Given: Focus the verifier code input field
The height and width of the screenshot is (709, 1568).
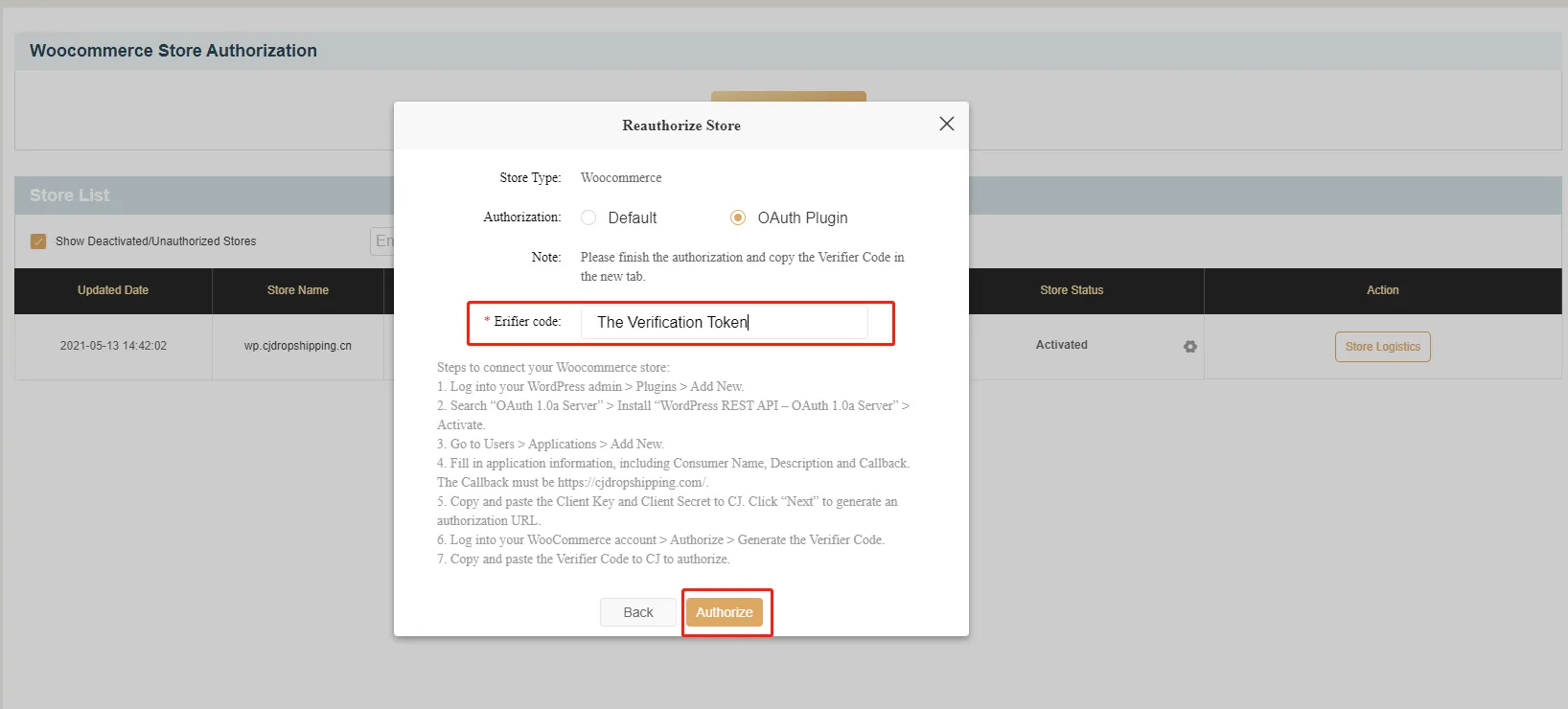Looking at the screenshot, I should pos(724,323).
